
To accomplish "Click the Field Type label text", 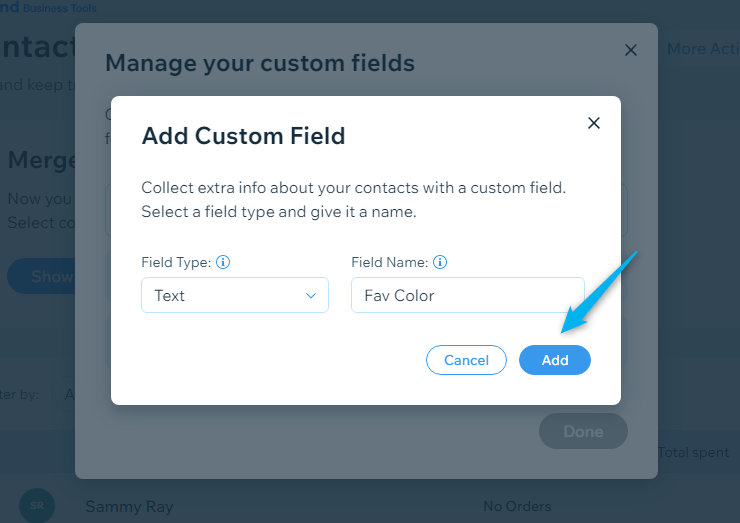I will click(176, 262).
